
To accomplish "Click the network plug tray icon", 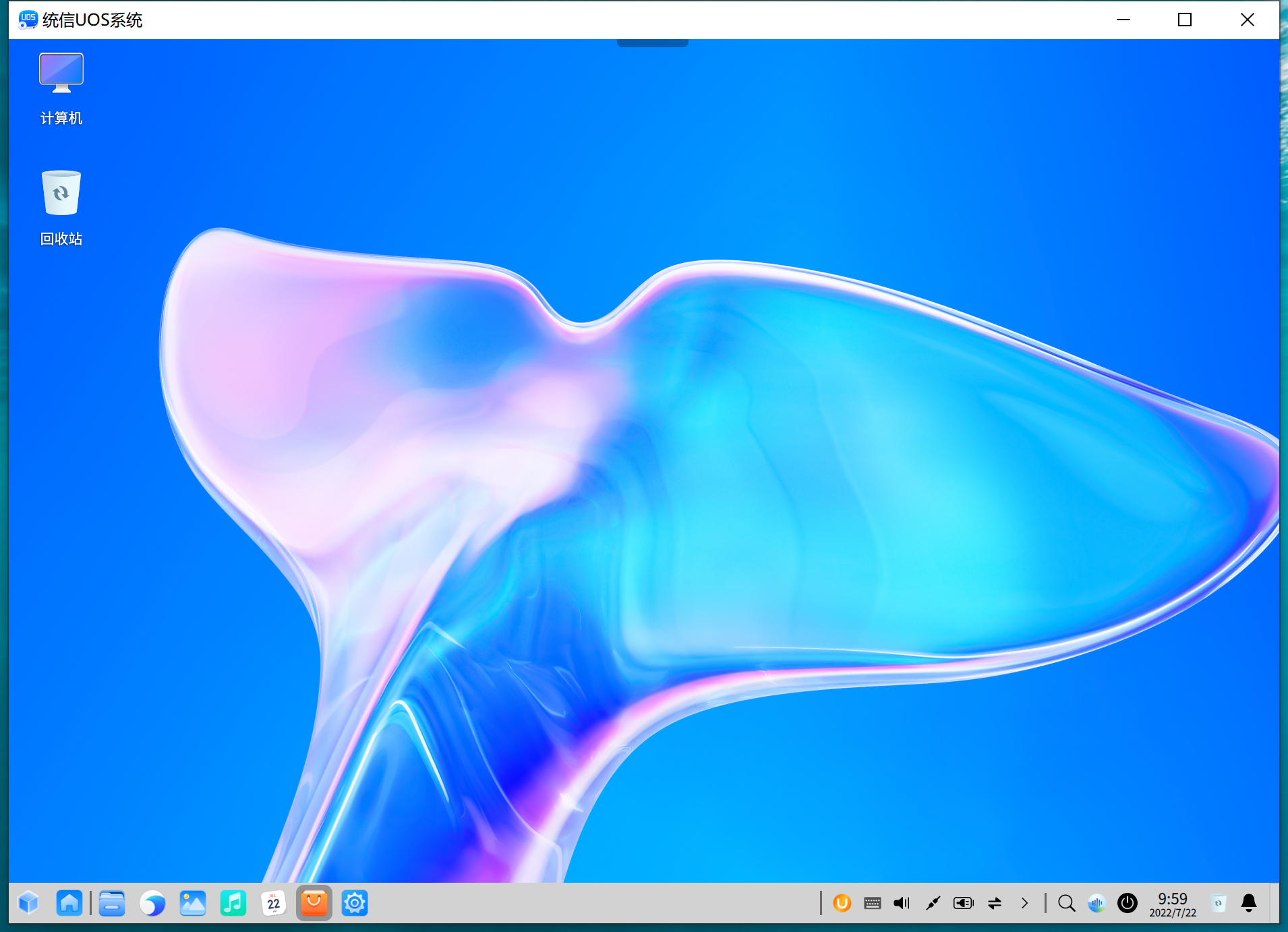I will coord(933,903).
